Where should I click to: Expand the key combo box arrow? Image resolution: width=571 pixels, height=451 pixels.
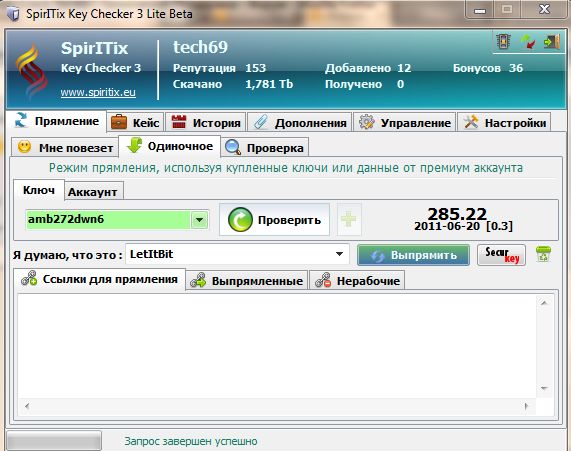199,220
